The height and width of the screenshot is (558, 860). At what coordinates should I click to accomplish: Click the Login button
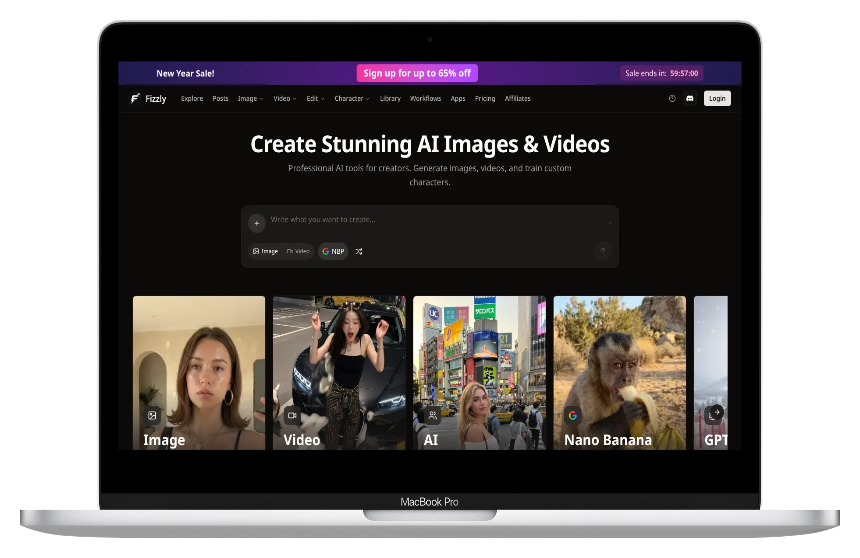(717, 99)
